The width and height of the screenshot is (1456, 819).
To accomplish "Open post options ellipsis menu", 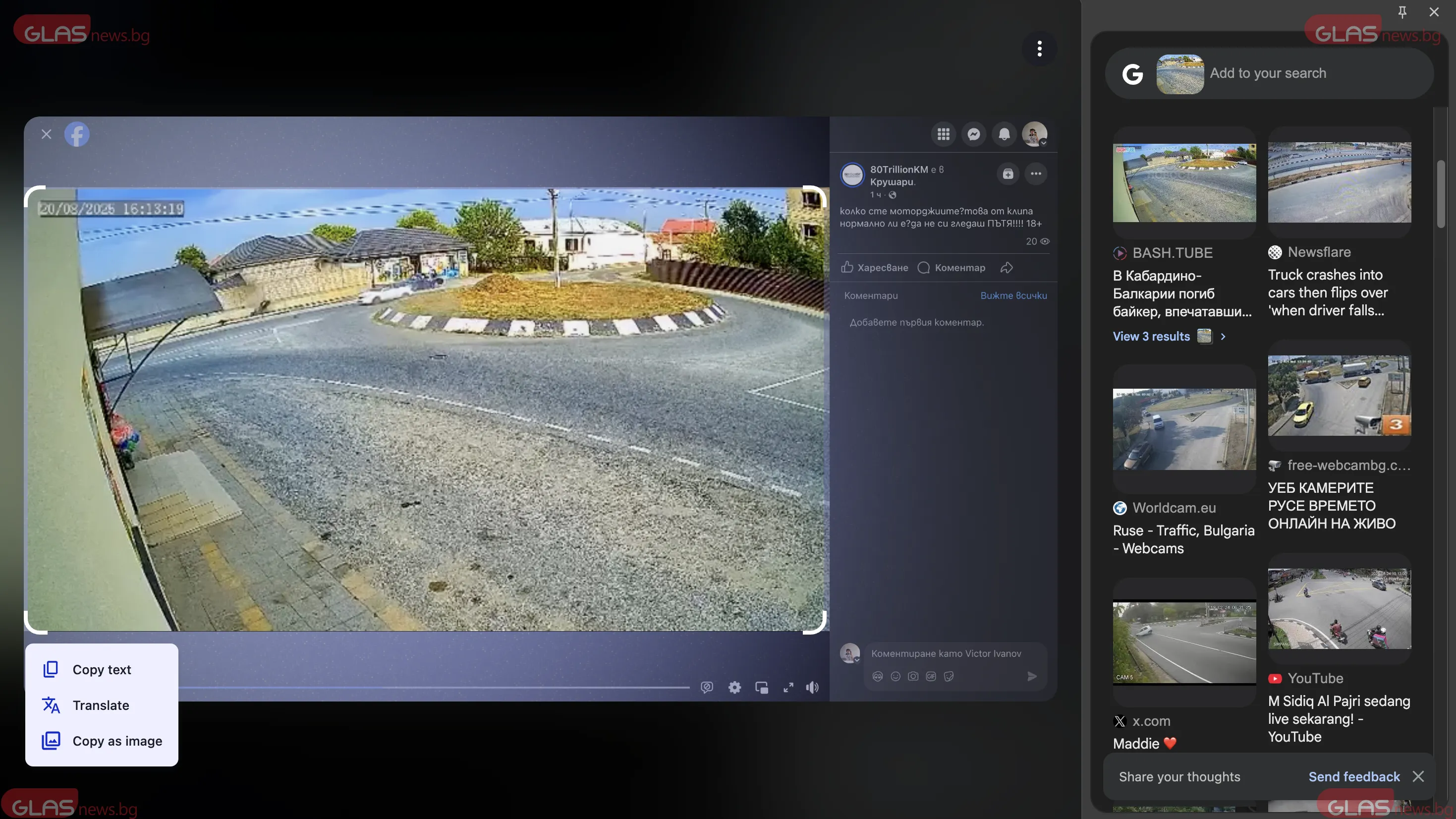I will 1035,174.
